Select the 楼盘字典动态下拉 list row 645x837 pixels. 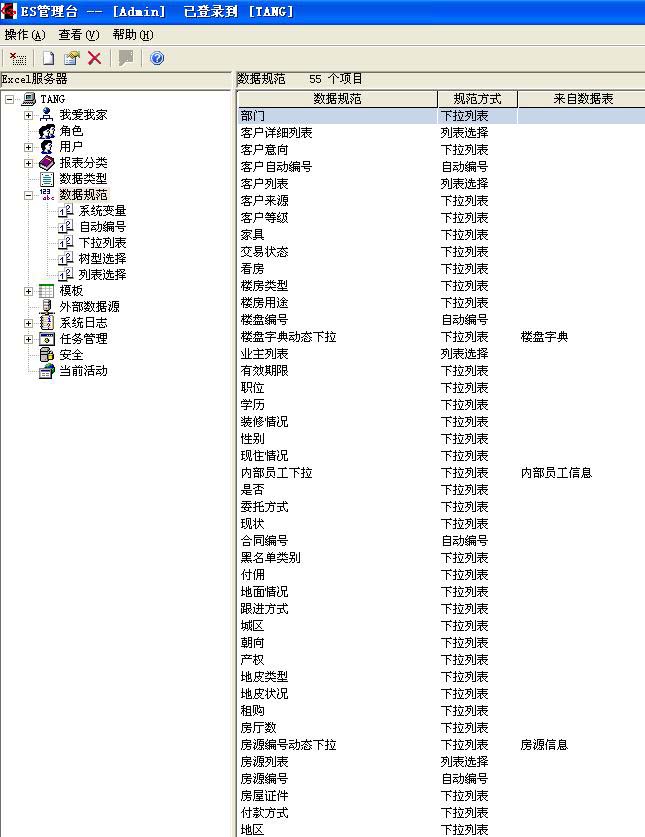(288, 337)
